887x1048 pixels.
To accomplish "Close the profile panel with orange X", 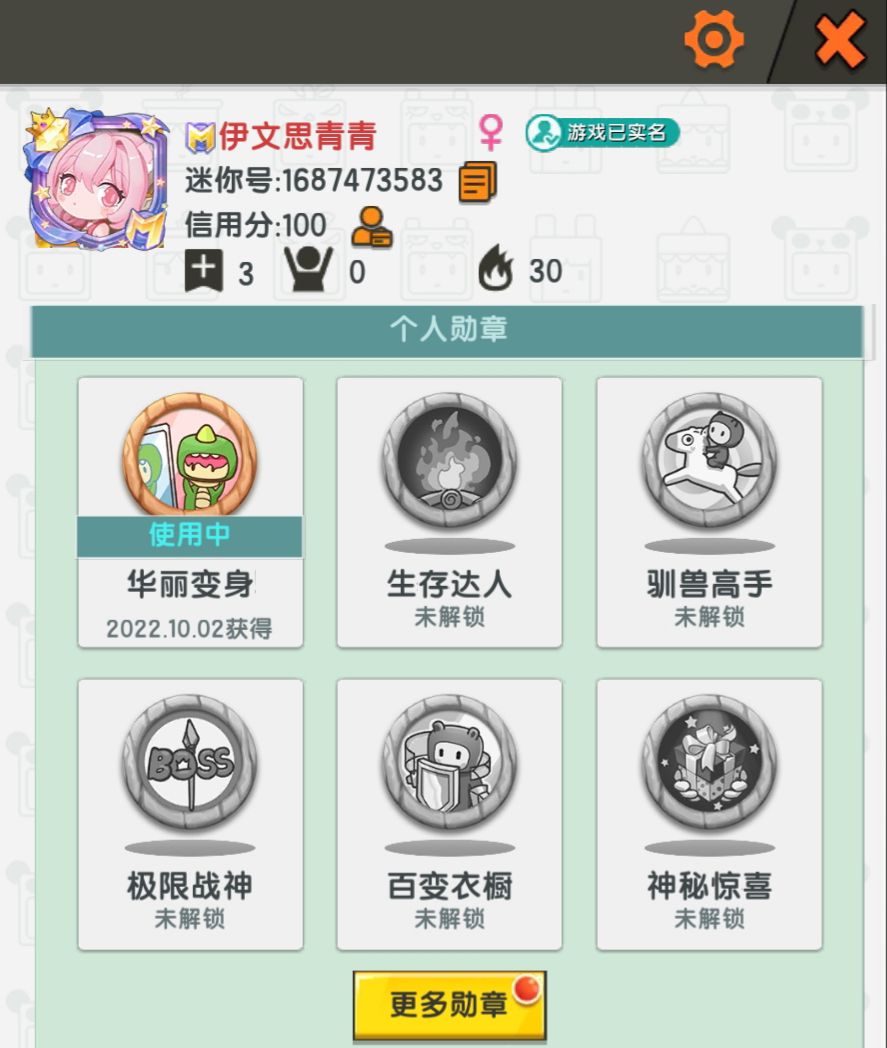I will pyautogui.click(x=840, y=41).
